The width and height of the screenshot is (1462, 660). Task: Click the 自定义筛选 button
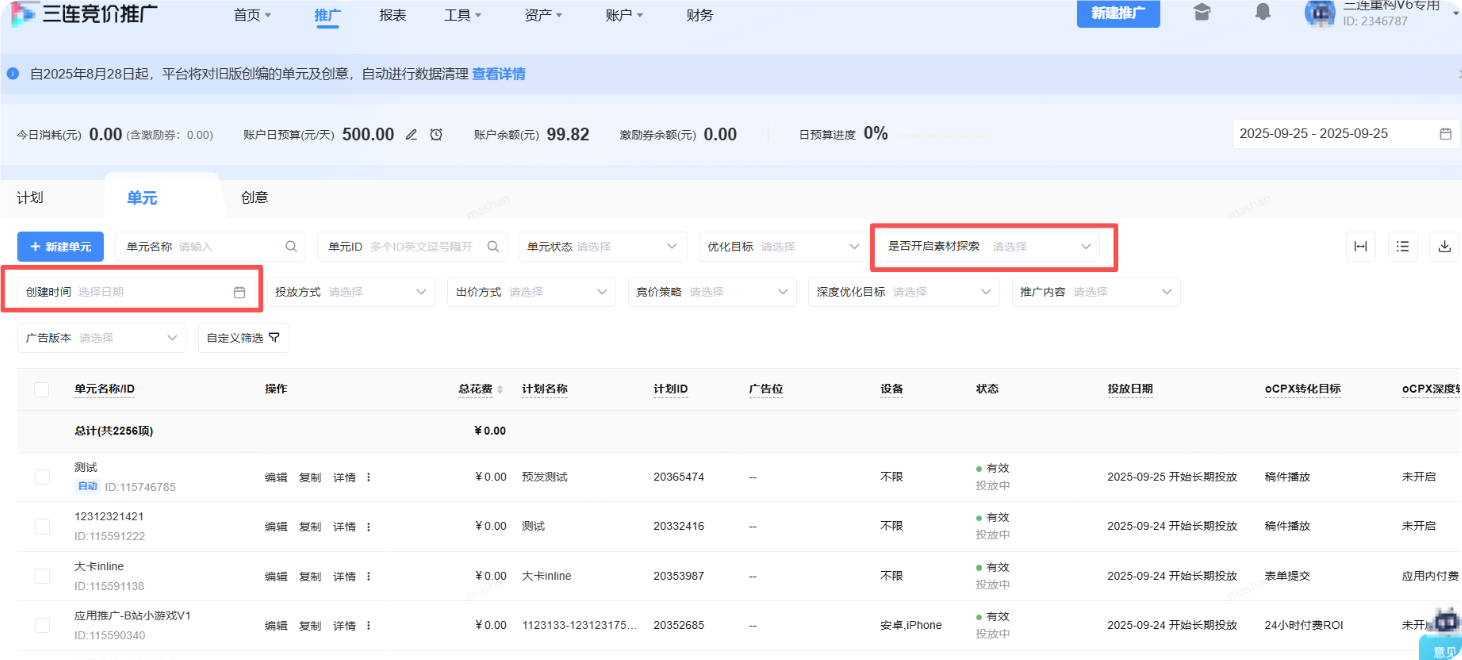[x=243, y=338]
